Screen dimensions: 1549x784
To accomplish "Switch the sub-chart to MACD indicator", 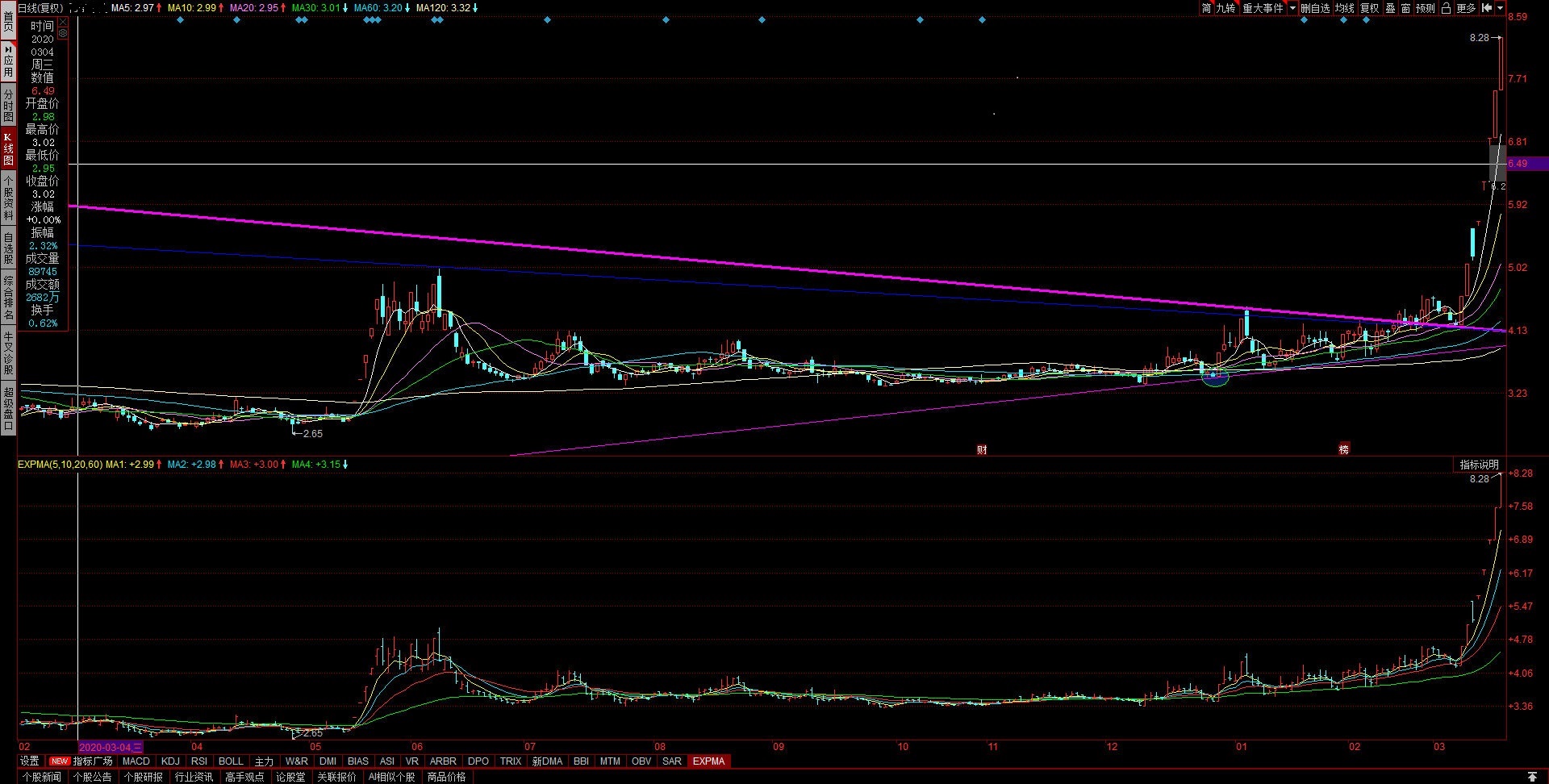I will [x=136, y=761].
